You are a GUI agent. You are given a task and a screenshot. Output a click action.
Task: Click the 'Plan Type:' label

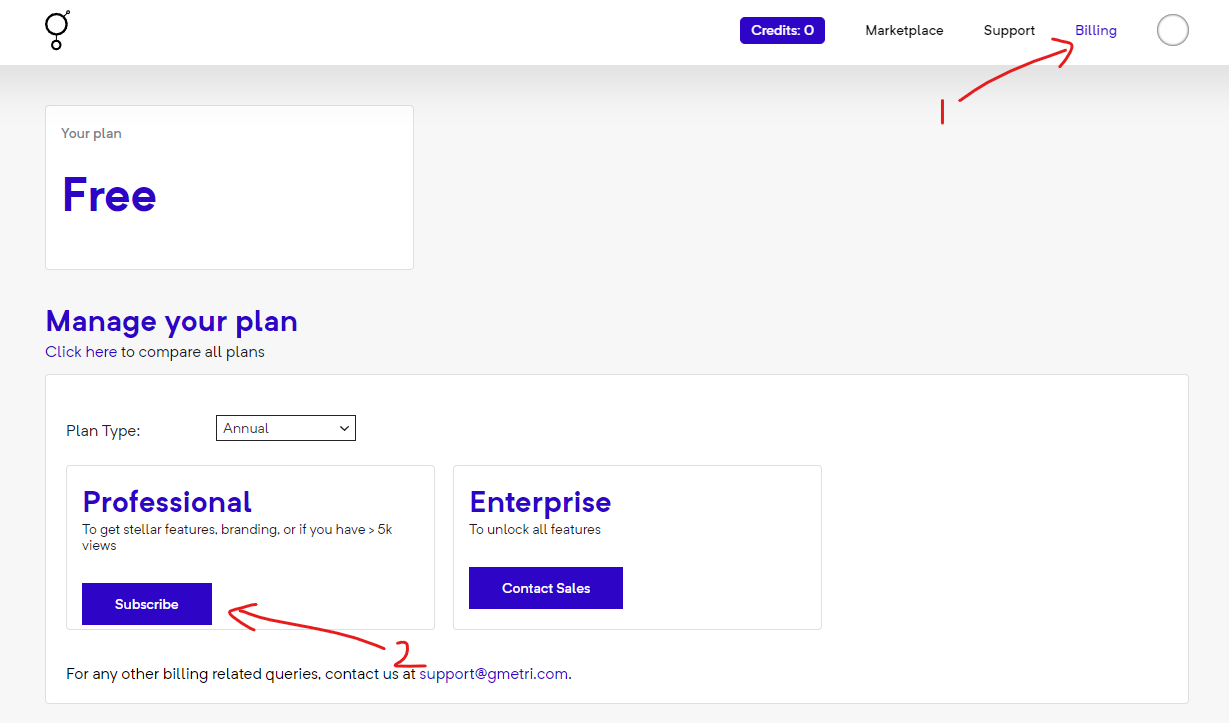point(103,431)
